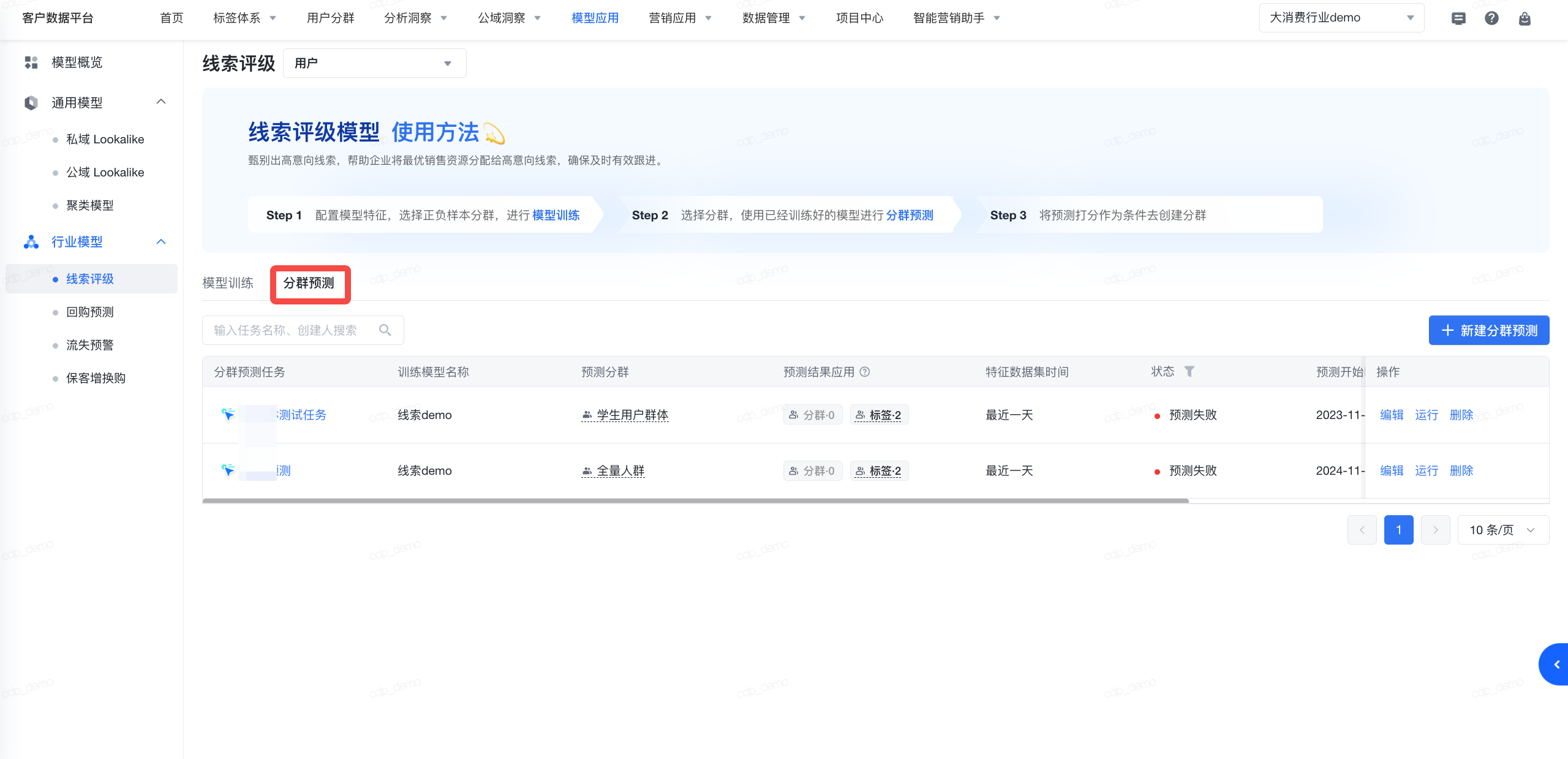Click the 通用模型 cube icon
1568x759 pixels.
click(31, 102)
